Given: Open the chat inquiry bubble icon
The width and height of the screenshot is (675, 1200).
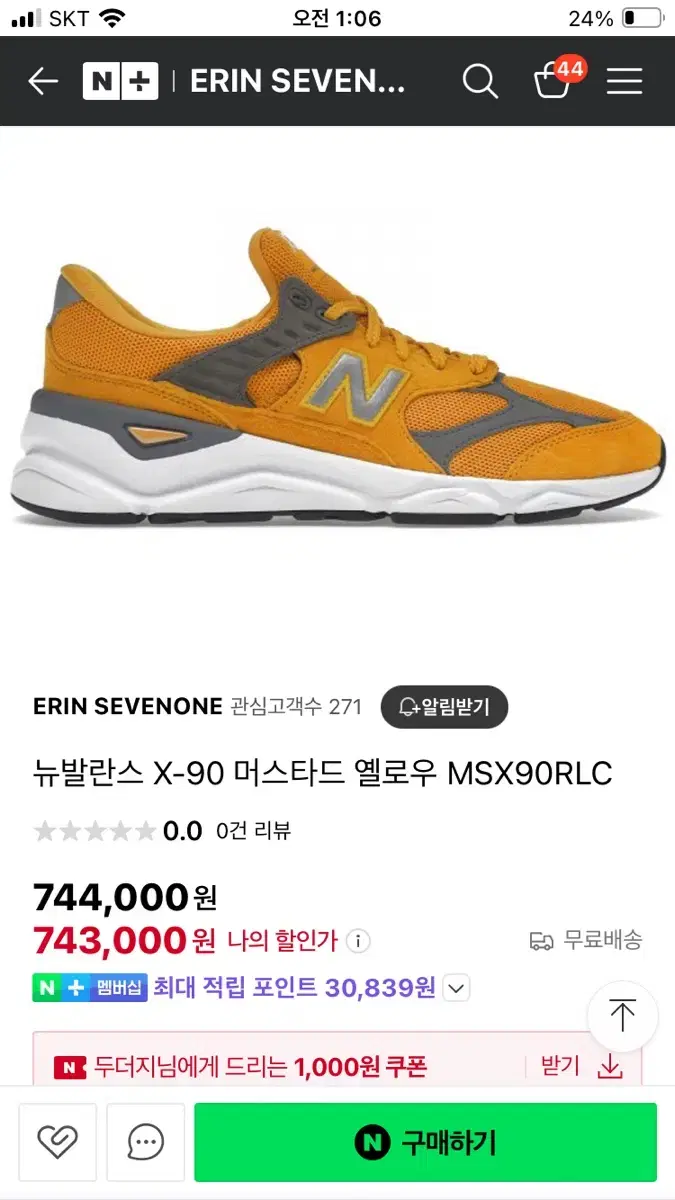Looking at the screenshot, I should click(146, 1142).
